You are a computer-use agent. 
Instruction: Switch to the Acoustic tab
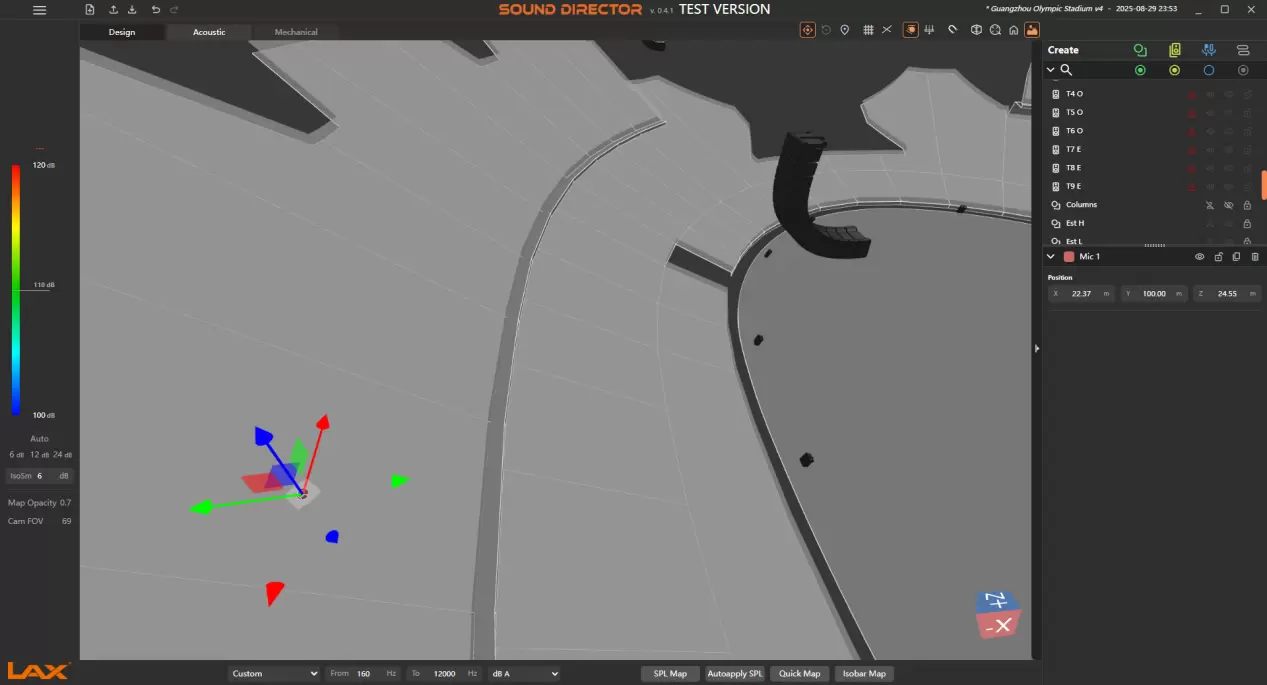209,32
